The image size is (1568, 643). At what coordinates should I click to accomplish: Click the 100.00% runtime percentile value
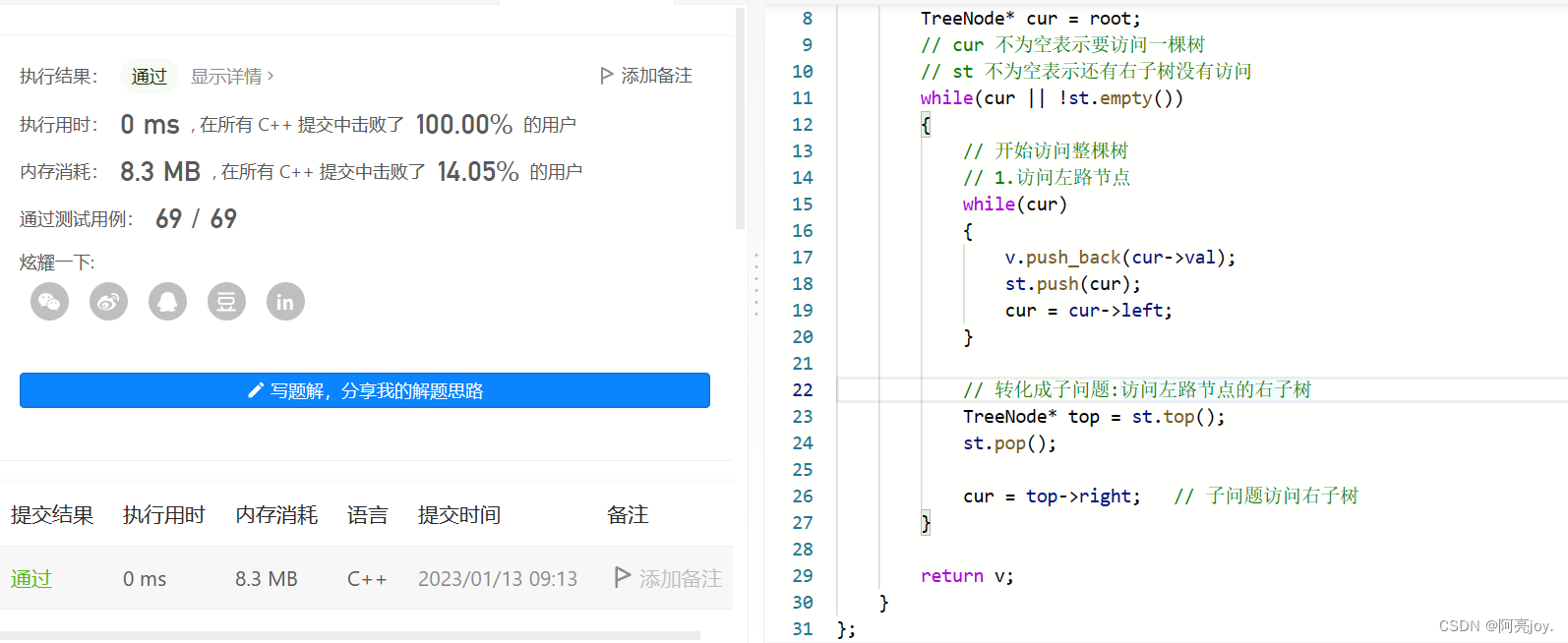pyautogui.click(x=464, y=125)
